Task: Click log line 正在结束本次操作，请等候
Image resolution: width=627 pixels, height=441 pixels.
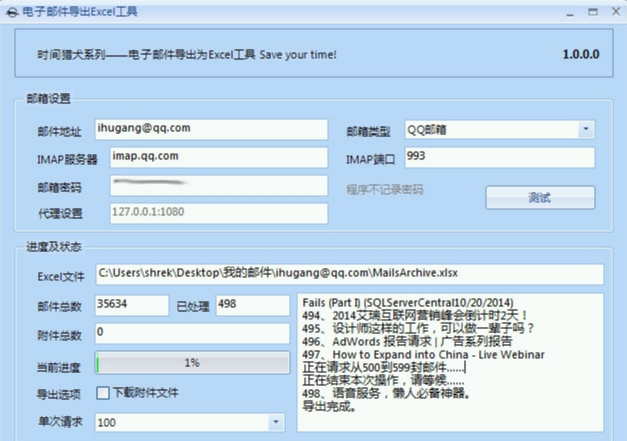Action: click(383, 380)
